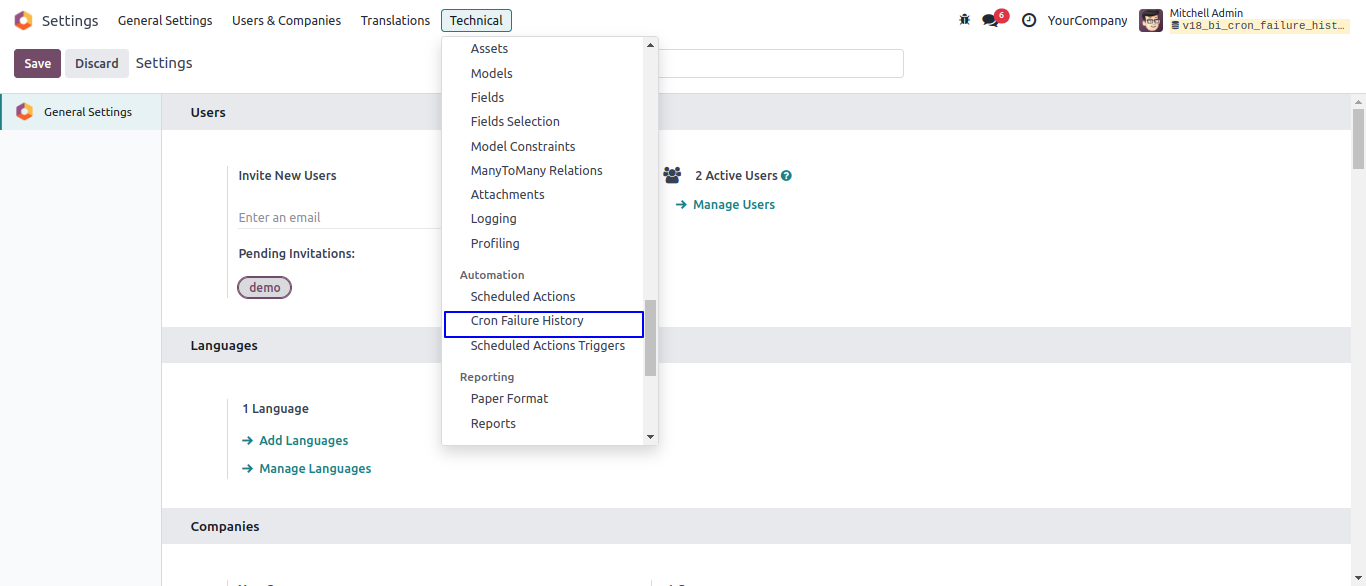Viewport: 1366px width, 586px height.
Task: Click Mitchell Admin user avatar
Action: pos(1151,21)
